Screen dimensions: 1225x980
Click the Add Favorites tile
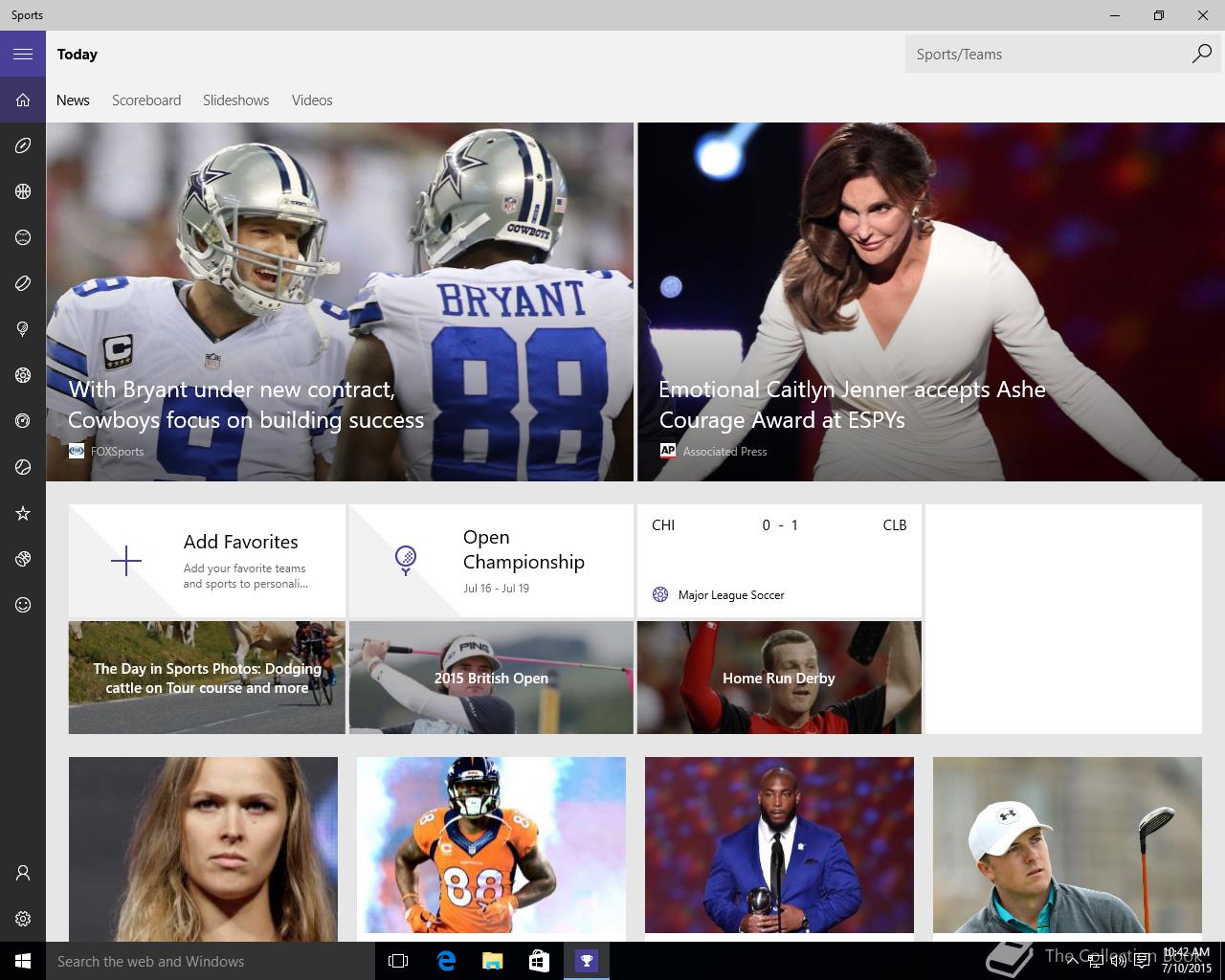[207, 561]
